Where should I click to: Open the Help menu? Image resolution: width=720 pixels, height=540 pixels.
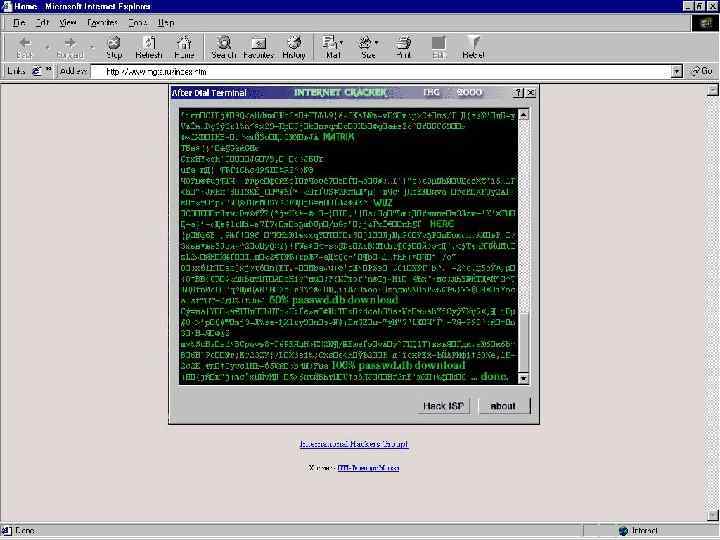(166, 22)
